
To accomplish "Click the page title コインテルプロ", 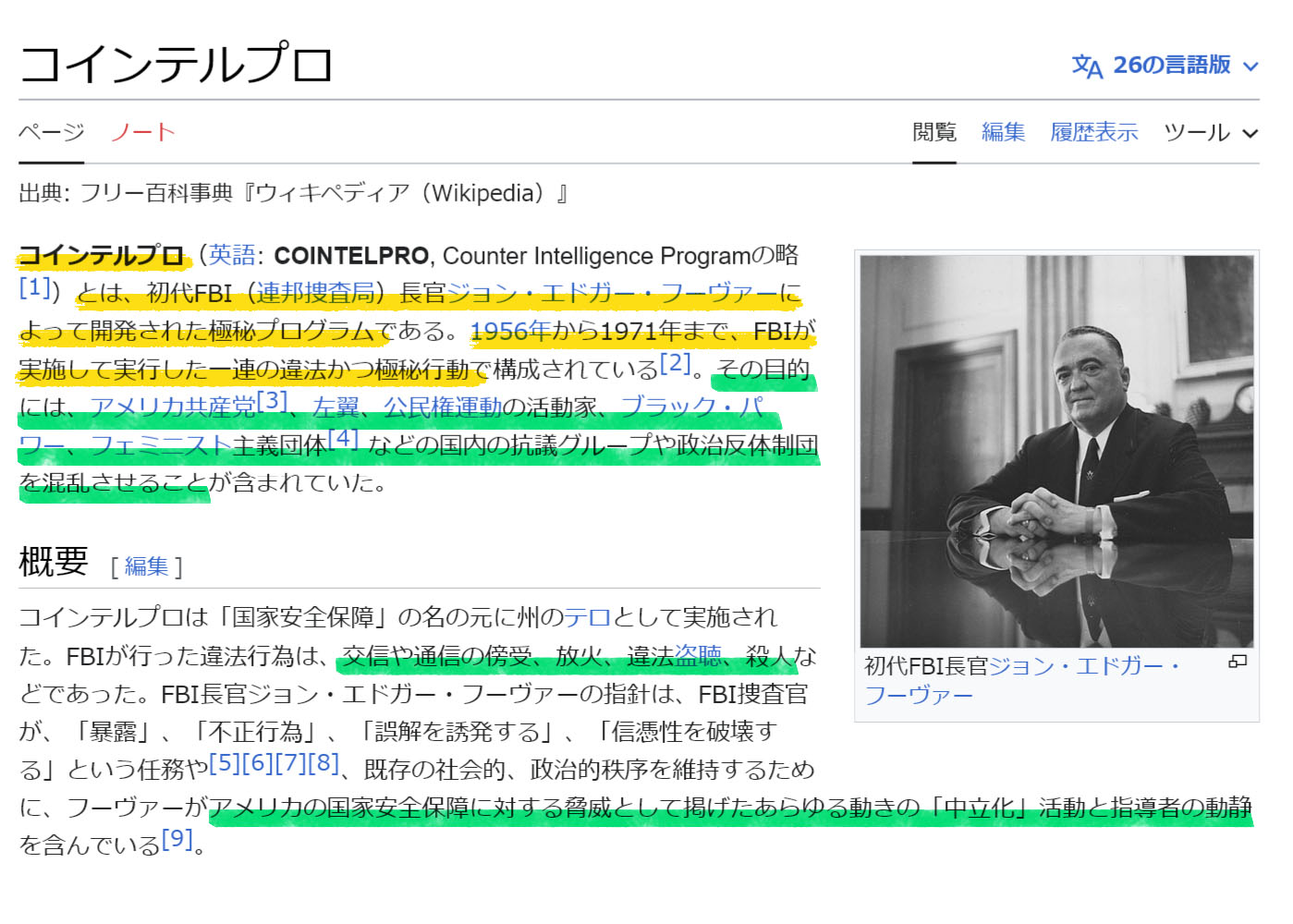I will (176, 64).
